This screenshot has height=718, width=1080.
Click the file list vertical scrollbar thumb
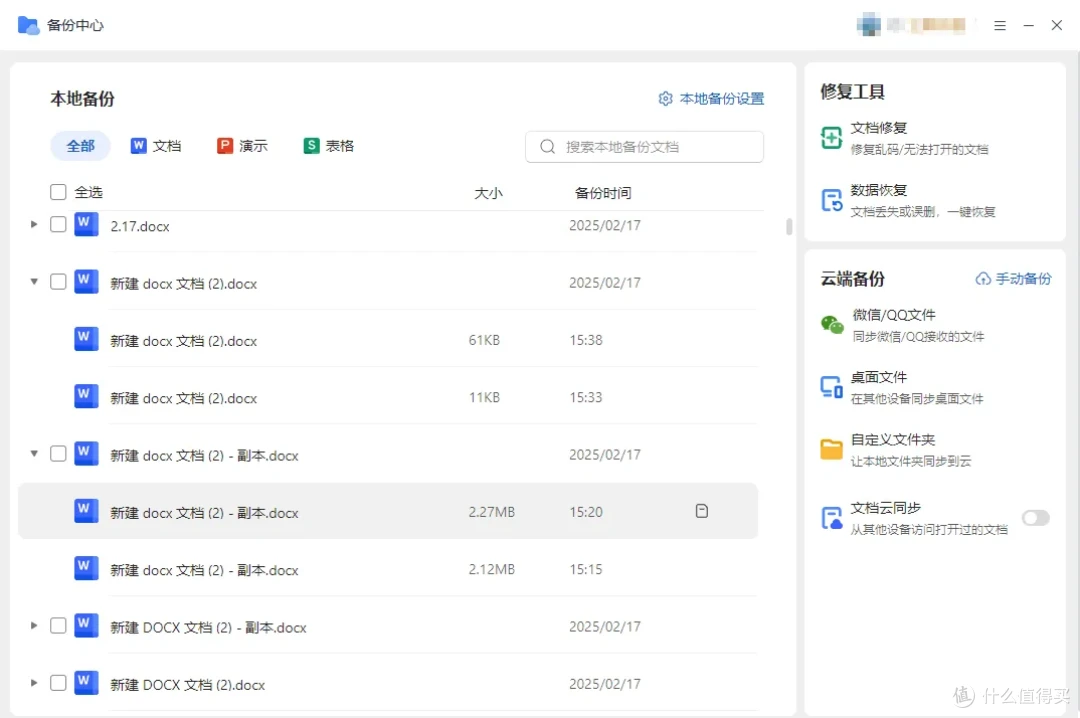coord(789,227)
